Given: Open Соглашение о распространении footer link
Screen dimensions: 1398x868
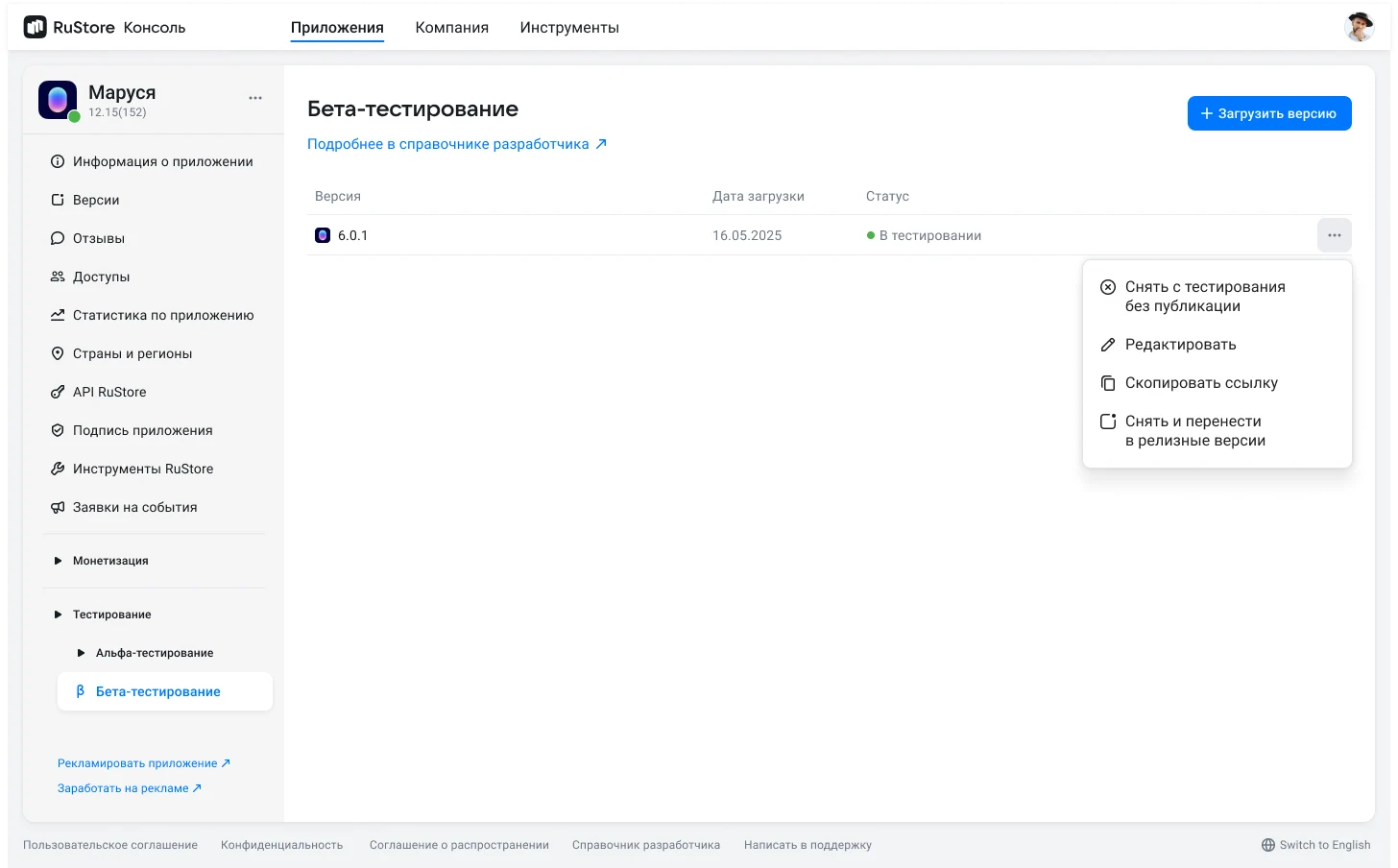Looking at the screenshot, I should (x=459, y=845).
